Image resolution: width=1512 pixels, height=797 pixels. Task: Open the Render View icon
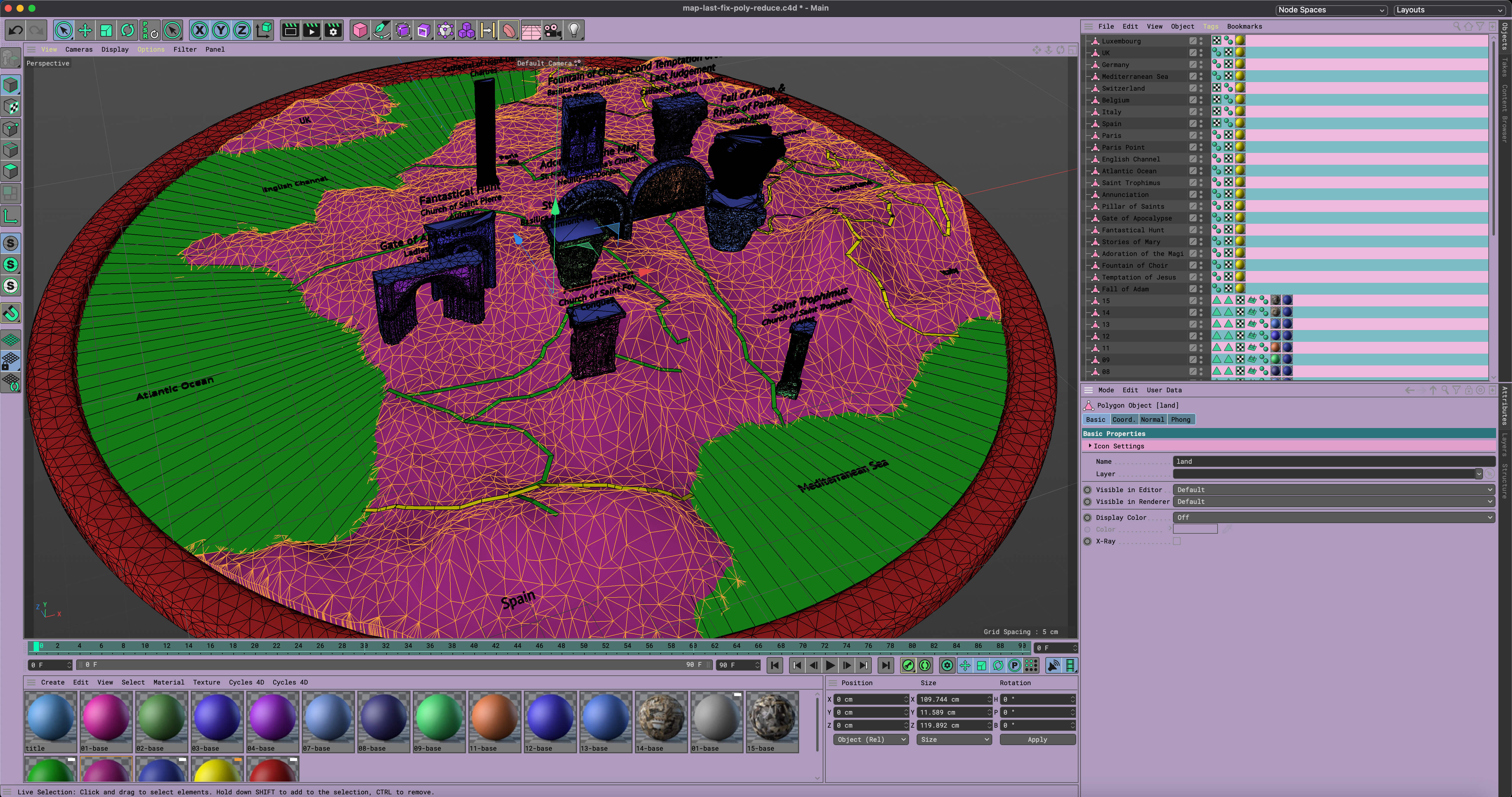[x=290, y=30]
